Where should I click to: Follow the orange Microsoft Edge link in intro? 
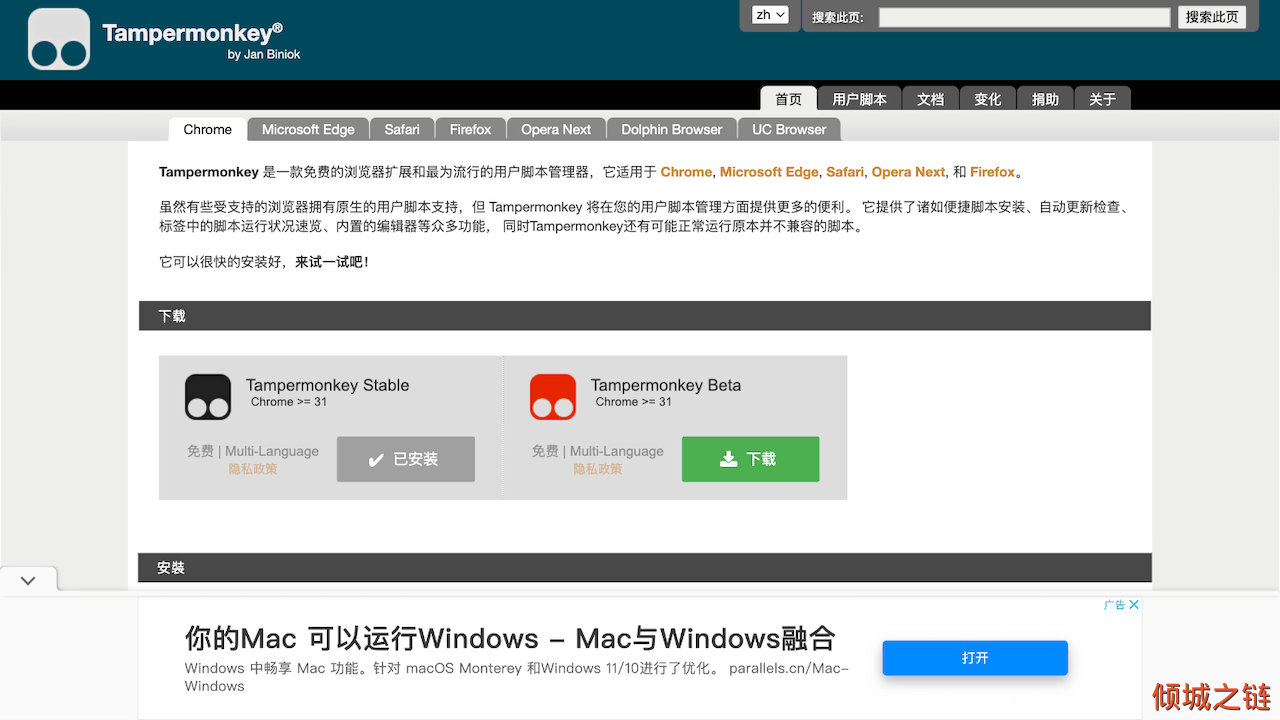pyautogui.click(x=769, y=172)
